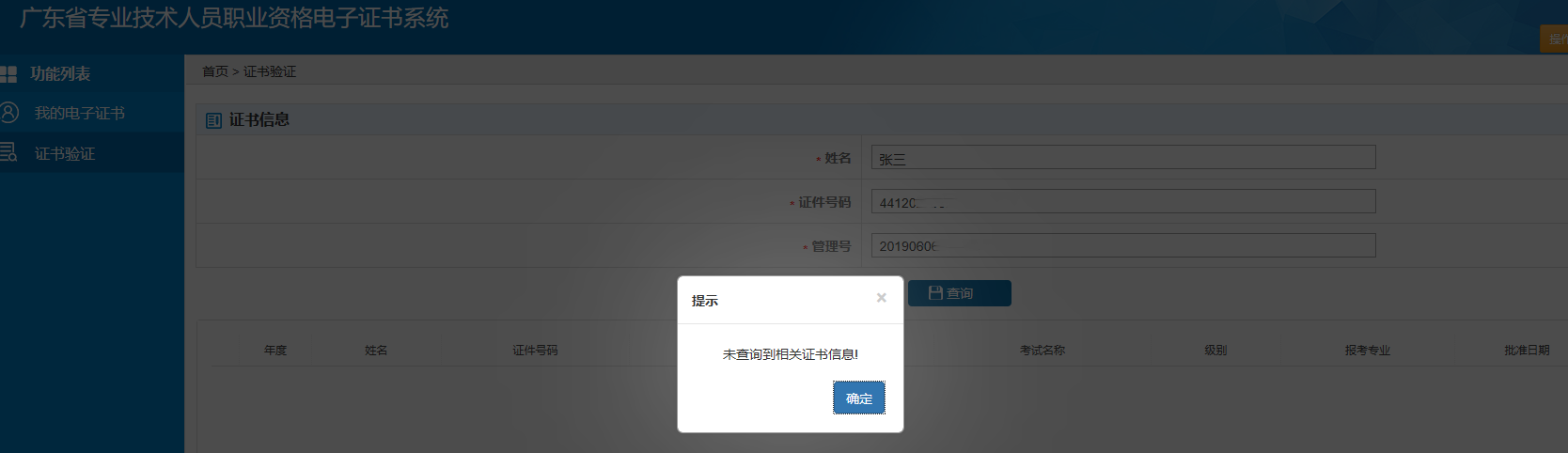The image size is (1568, 453).
Task: Select the 证书验证 sidebar menu item
Action: pos(65,153)
